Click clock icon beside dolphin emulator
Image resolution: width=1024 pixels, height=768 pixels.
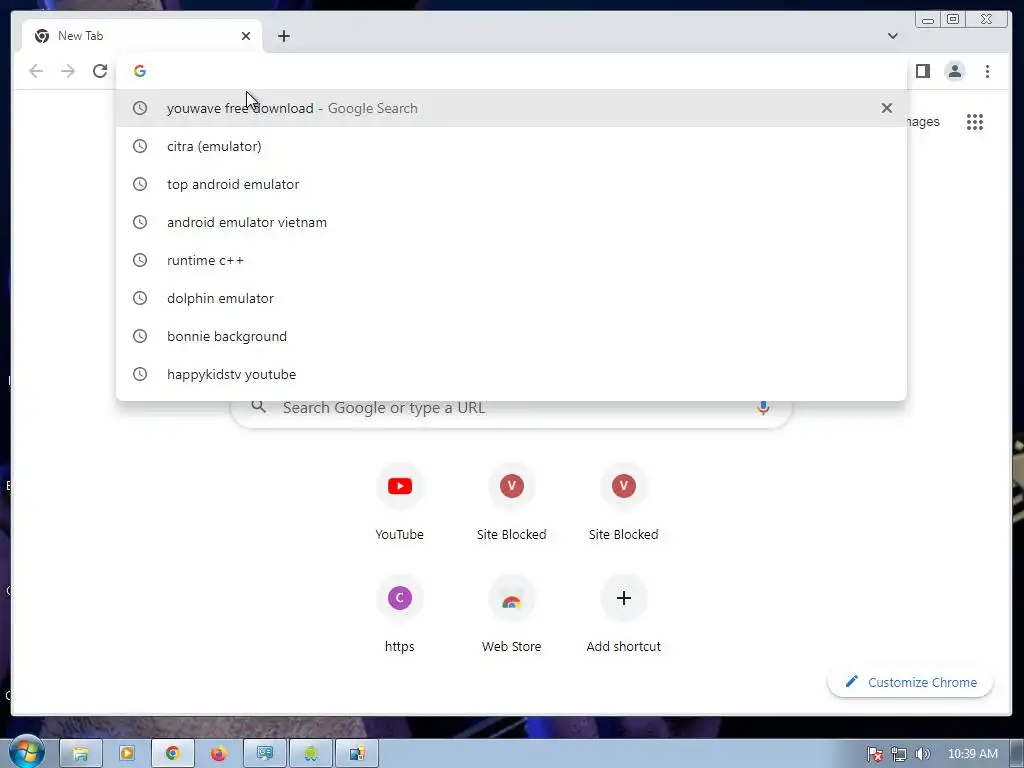pos(140,298)
